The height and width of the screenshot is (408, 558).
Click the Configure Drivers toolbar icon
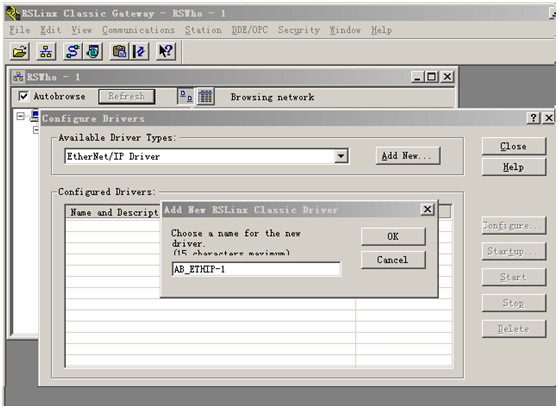(x=73, y=52)
